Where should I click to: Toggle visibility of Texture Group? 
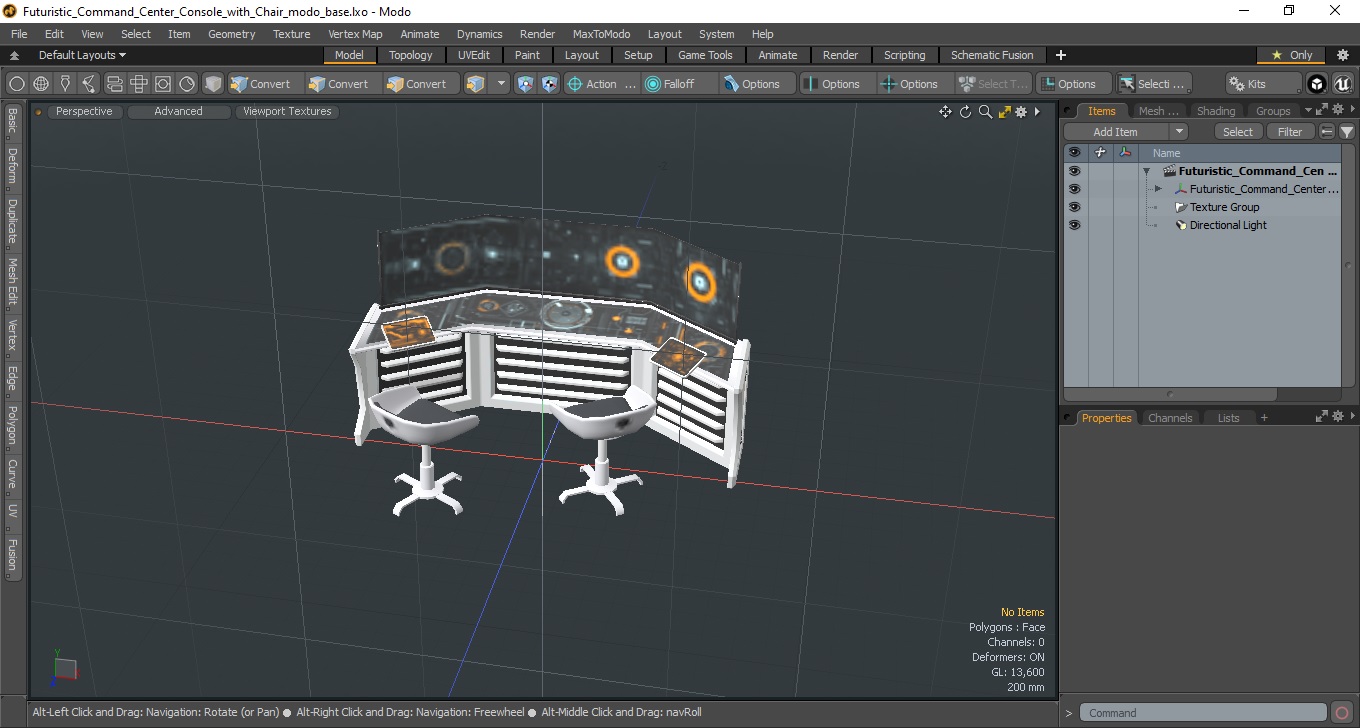pos(1074,207)
